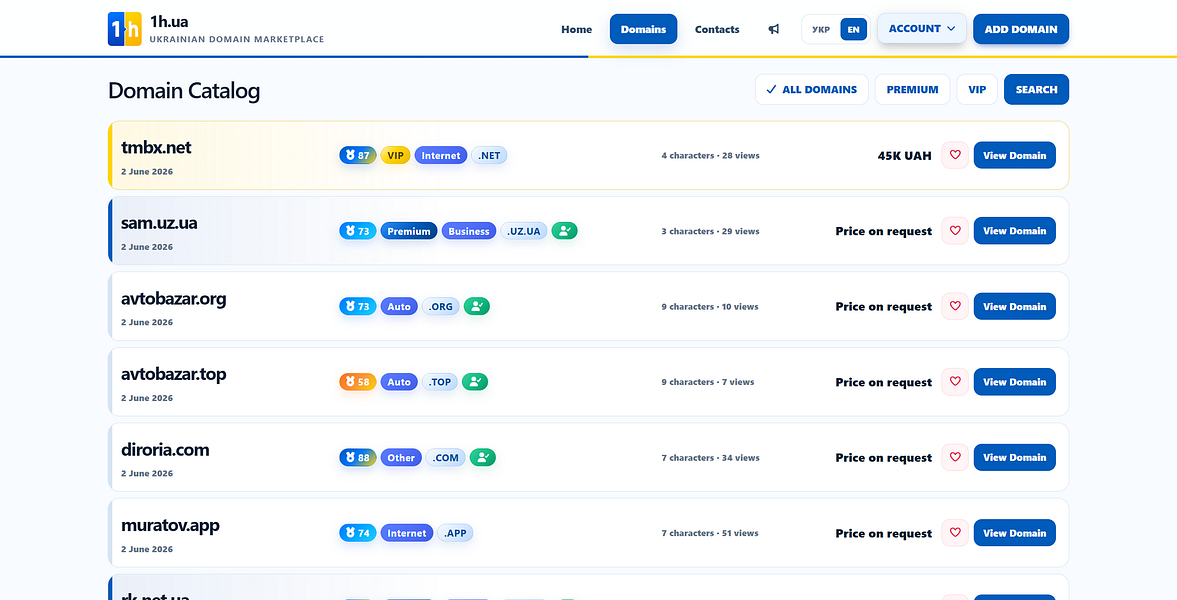Switch language to EN

tap(853, 29)
